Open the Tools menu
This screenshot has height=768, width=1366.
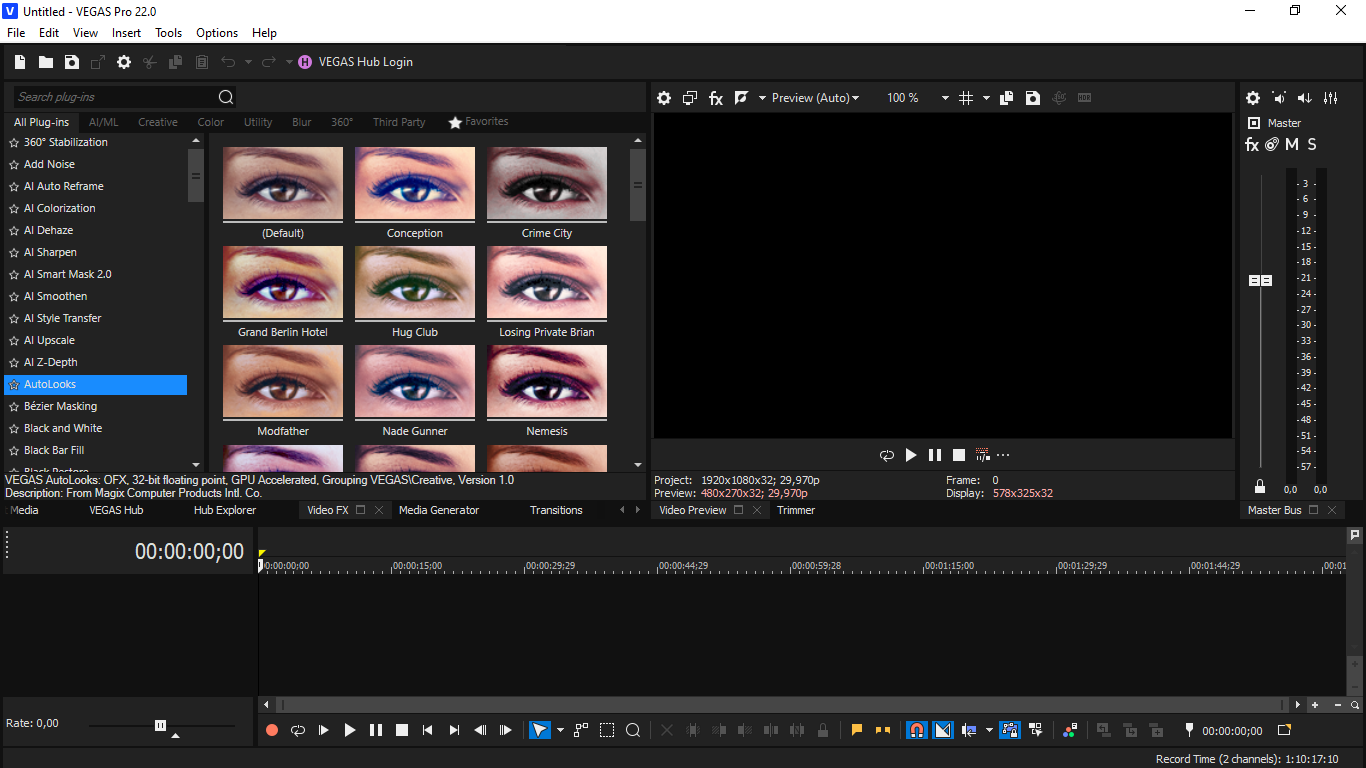pyautogui.click(x=168, y=33)
